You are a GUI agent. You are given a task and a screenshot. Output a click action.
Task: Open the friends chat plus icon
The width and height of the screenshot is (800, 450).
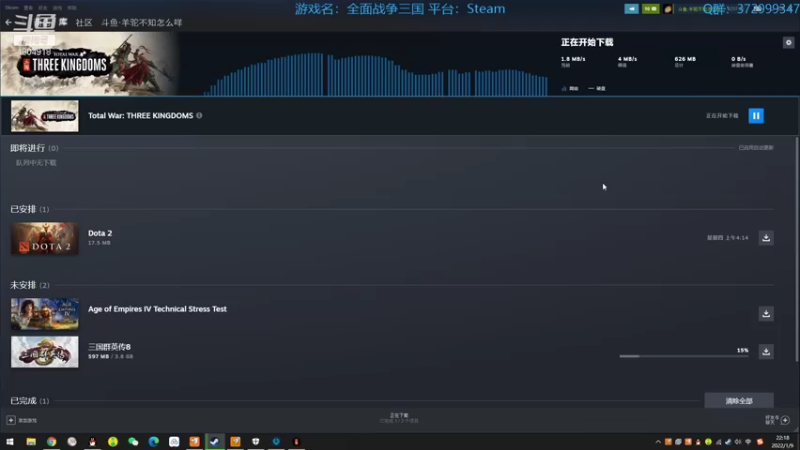point(785,420)
